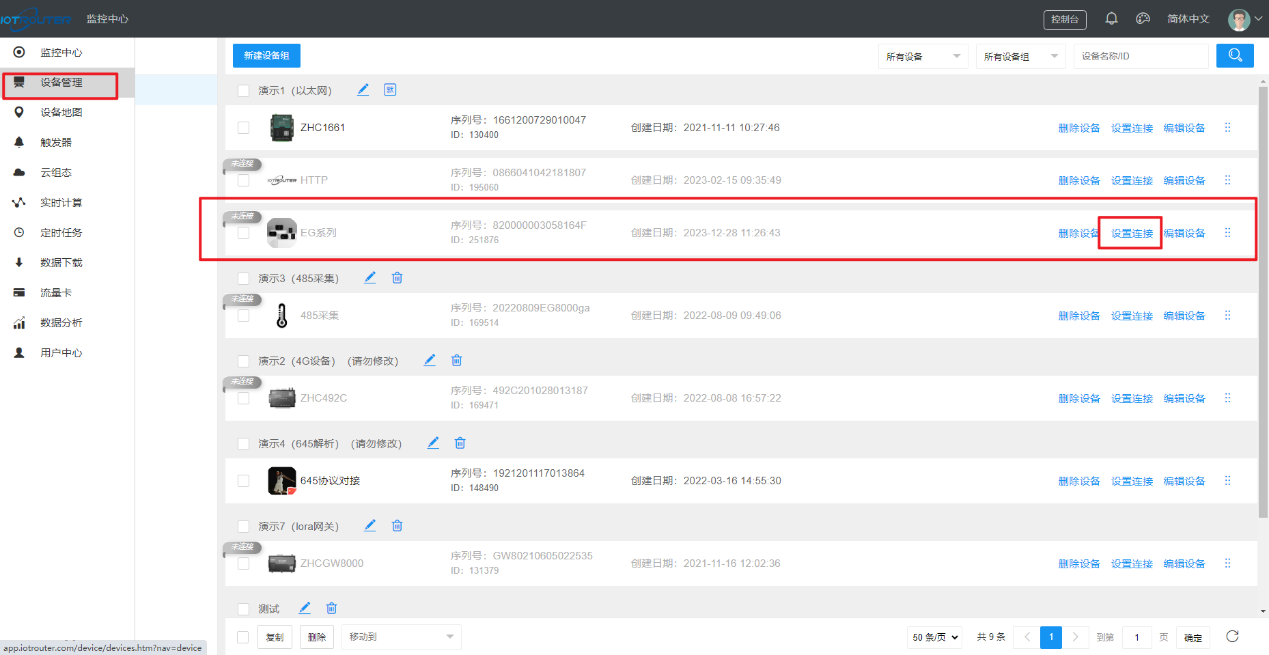Viewport: 1269px width, 655px height.
Task: Edit group 演示4 (645解析) pencil icon
Action: click(x=433, y=443)
